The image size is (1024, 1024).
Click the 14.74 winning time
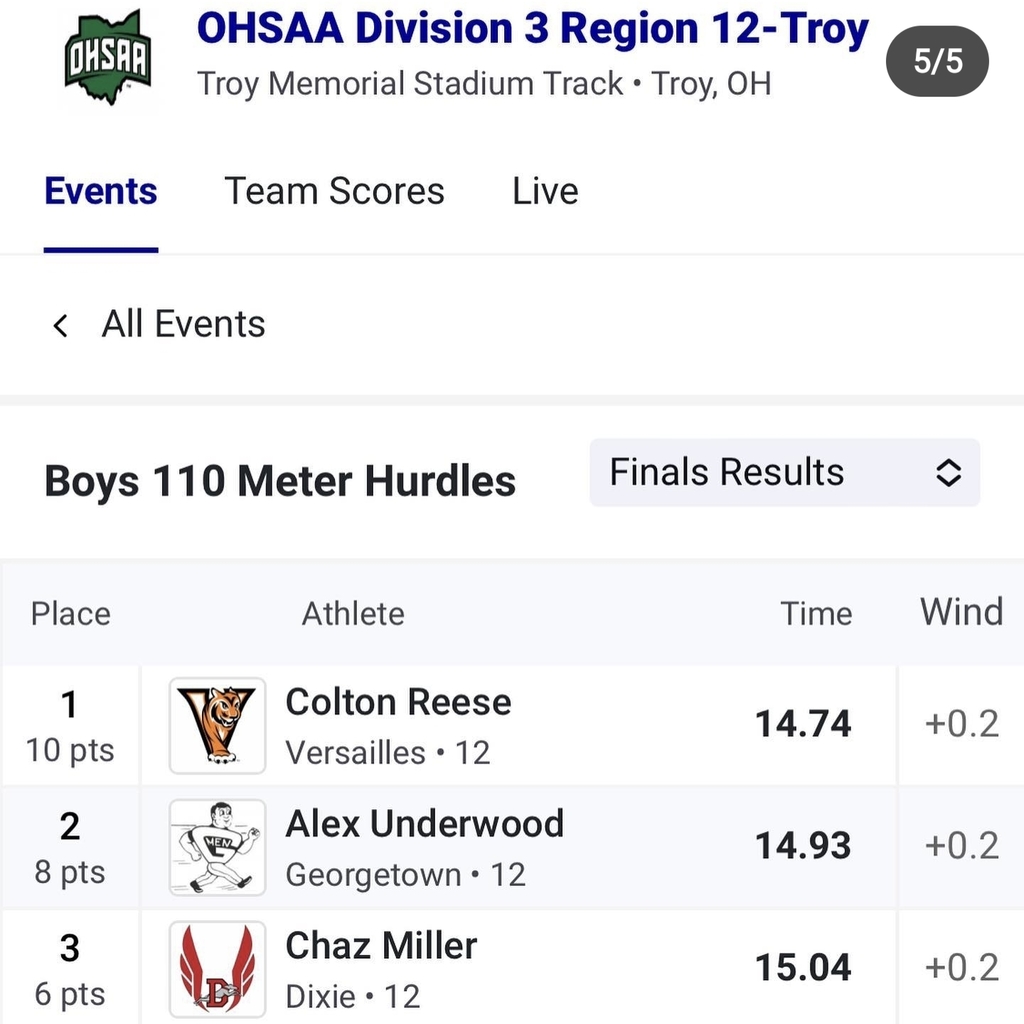pyautogui.click(x=803, y=724)
